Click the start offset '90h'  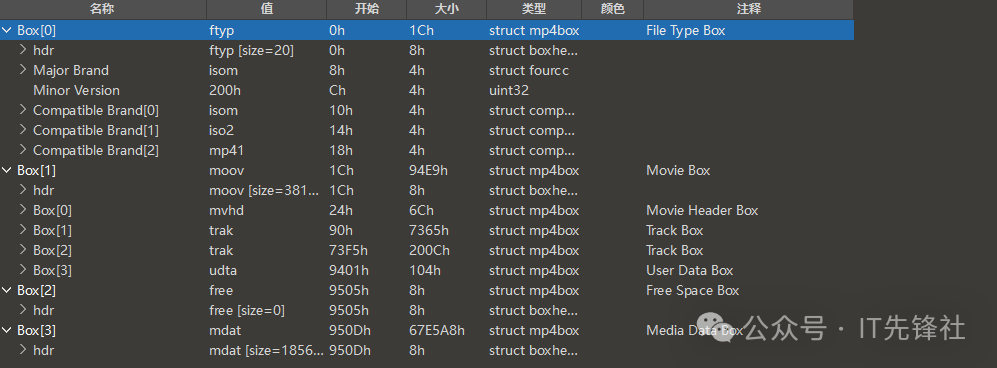tap(341, 230)
